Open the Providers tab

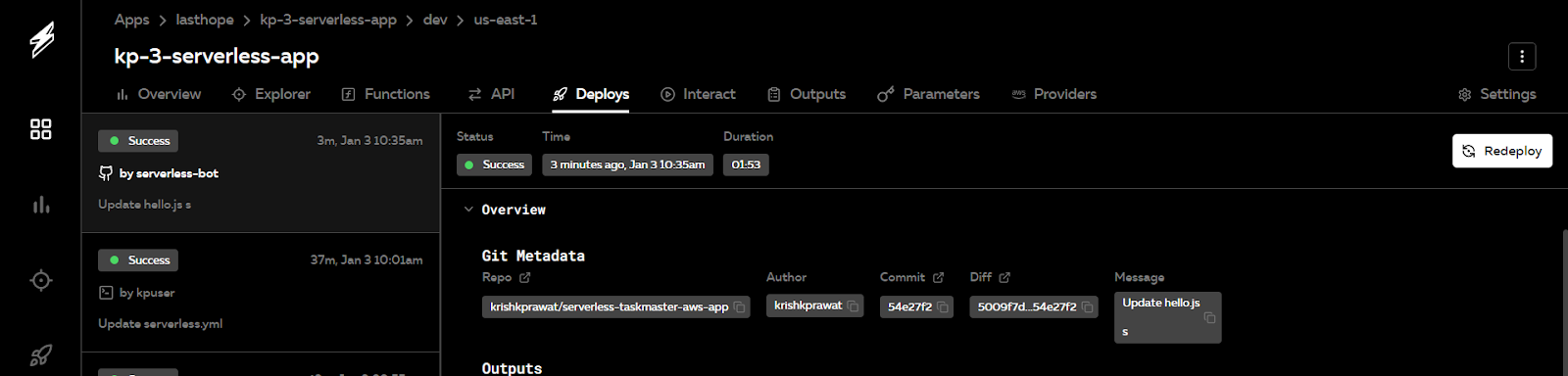(1053, 94)
